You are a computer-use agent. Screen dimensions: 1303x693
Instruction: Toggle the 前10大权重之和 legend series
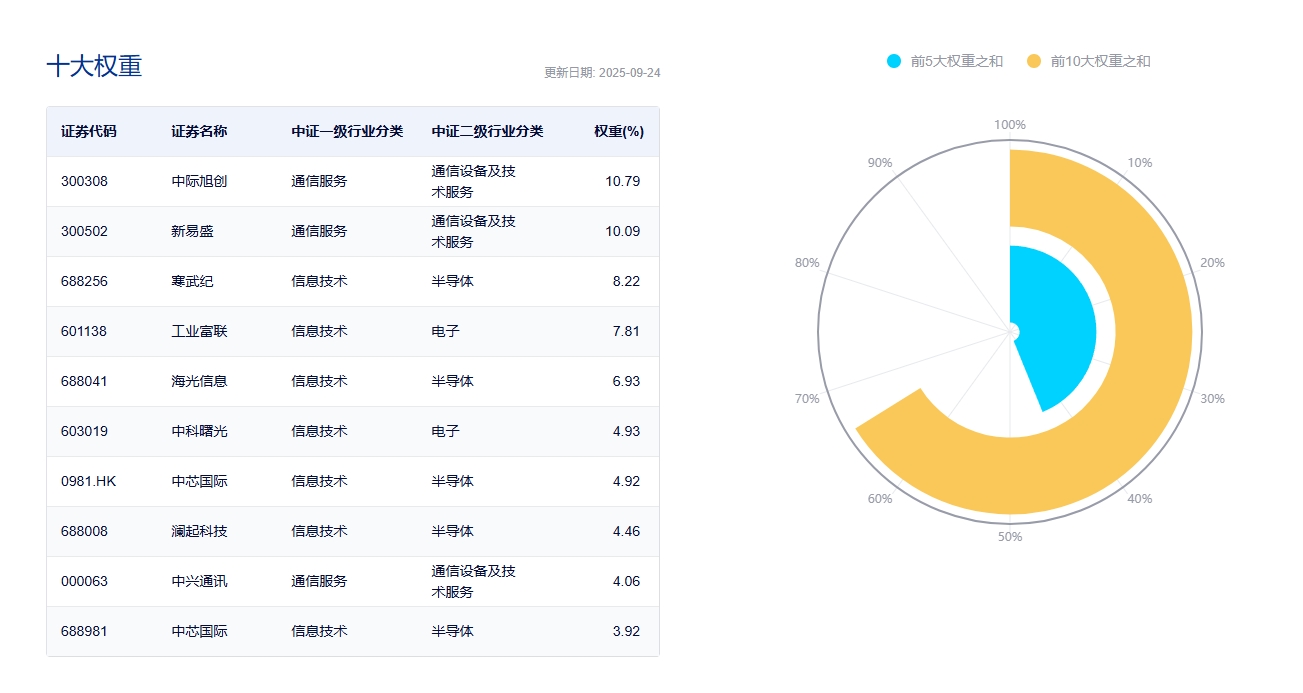pos(1089,61)
